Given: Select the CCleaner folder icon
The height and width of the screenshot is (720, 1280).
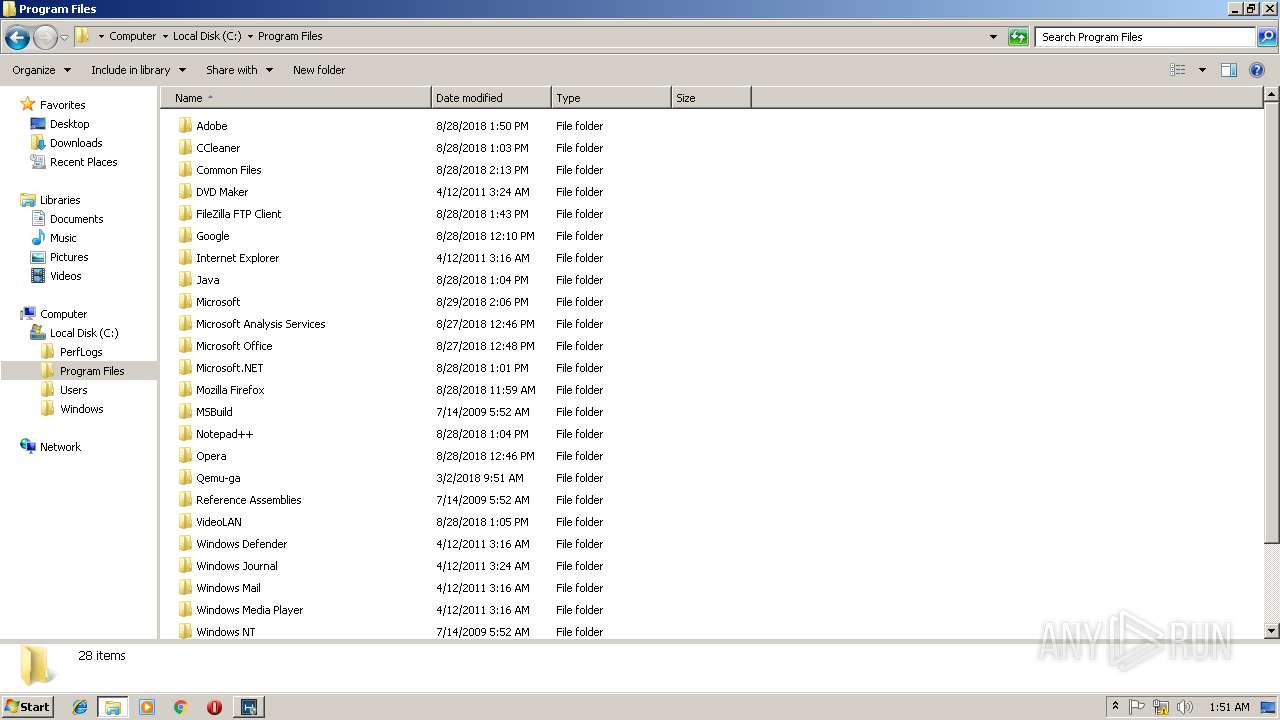Looking at the screenshot, I should click(185, 148).
